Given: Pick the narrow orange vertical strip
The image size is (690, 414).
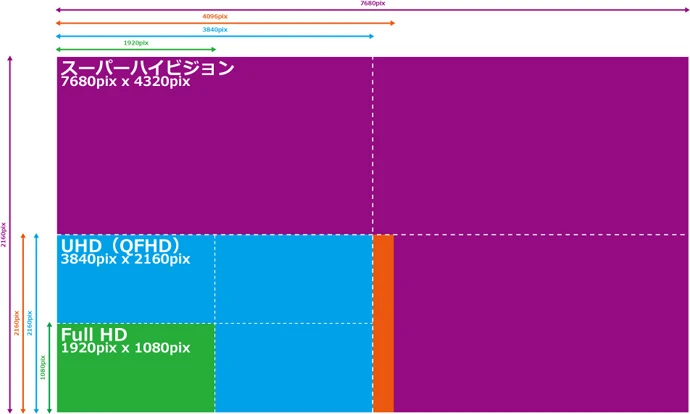Looking at the screenshot, I should pyautogui.click(x=383, y=323).
